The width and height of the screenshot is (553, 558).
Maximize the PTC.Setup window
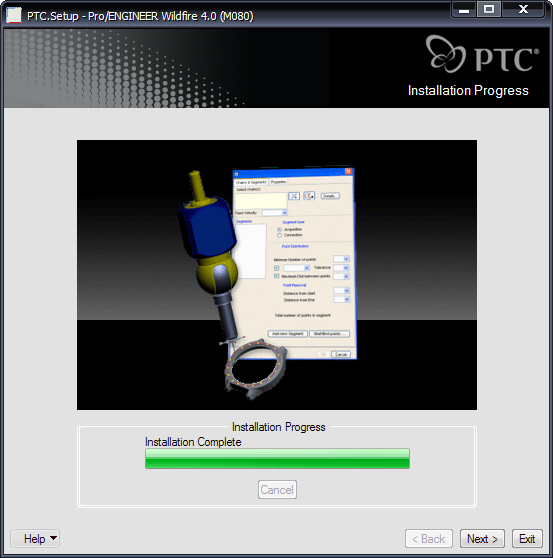[x=489, y=9]
